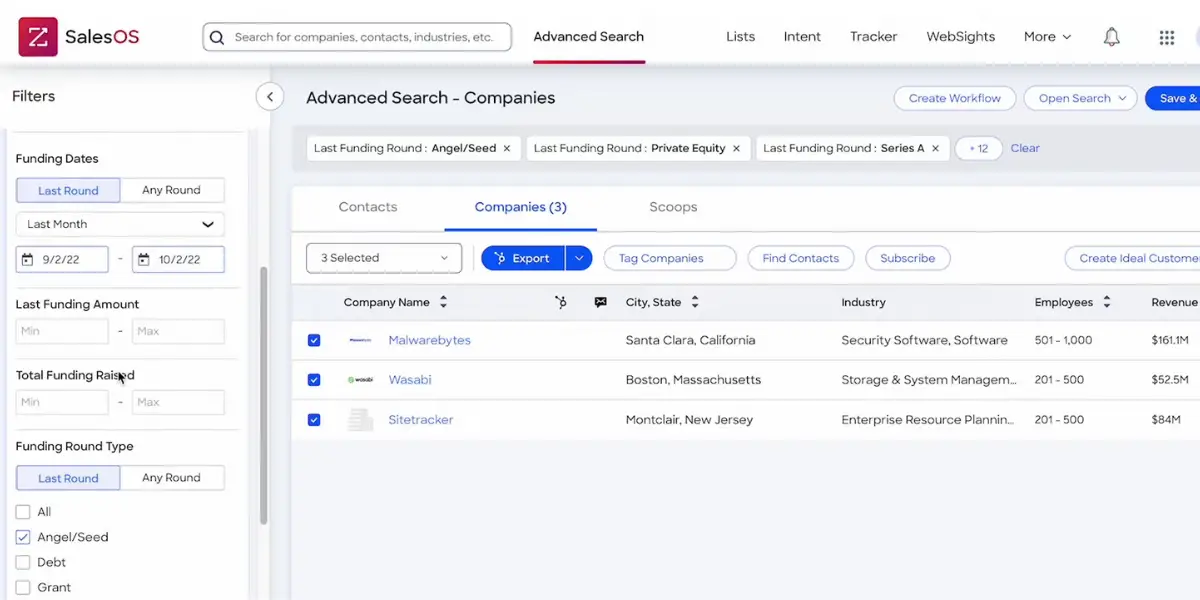
Task: Open the Malwarebytes company link
Action: point(429,340)
